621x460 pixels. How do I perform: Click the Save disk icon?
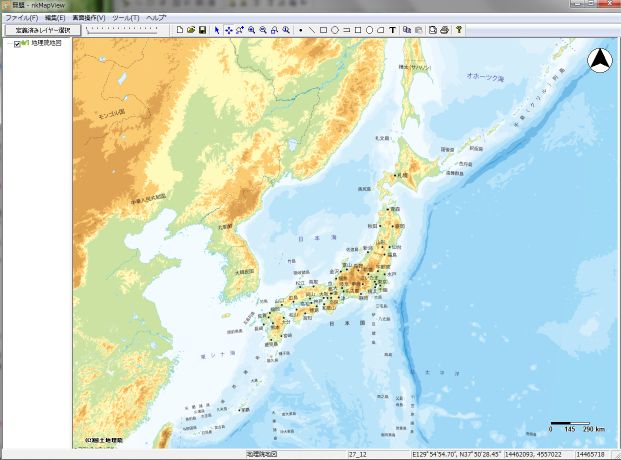(202, 30)
